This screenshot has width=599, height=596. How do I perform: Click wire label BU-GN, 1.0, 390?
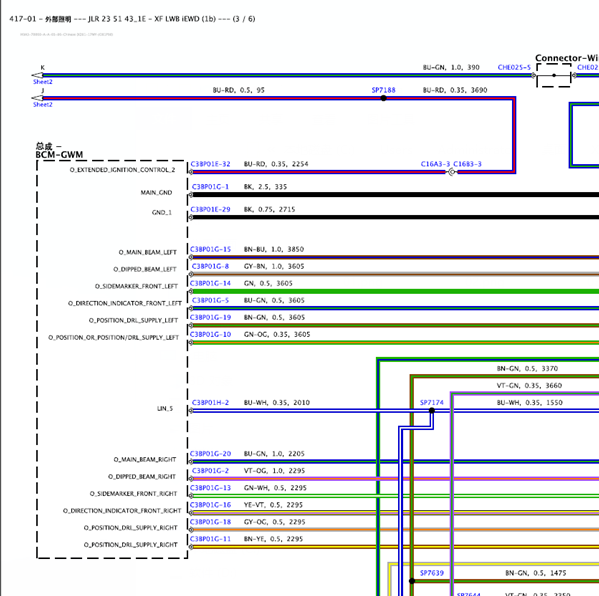451,67
